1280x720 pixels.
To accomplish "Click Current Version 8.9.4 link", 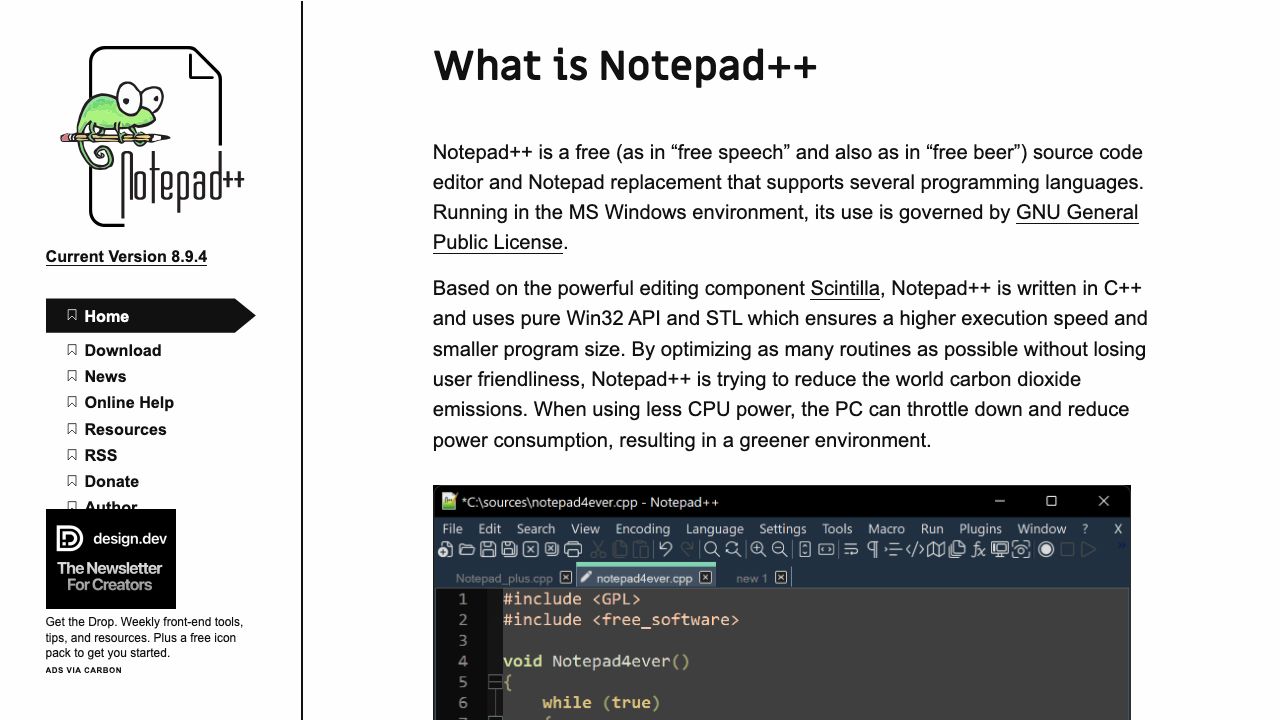I will coord(126,256).
